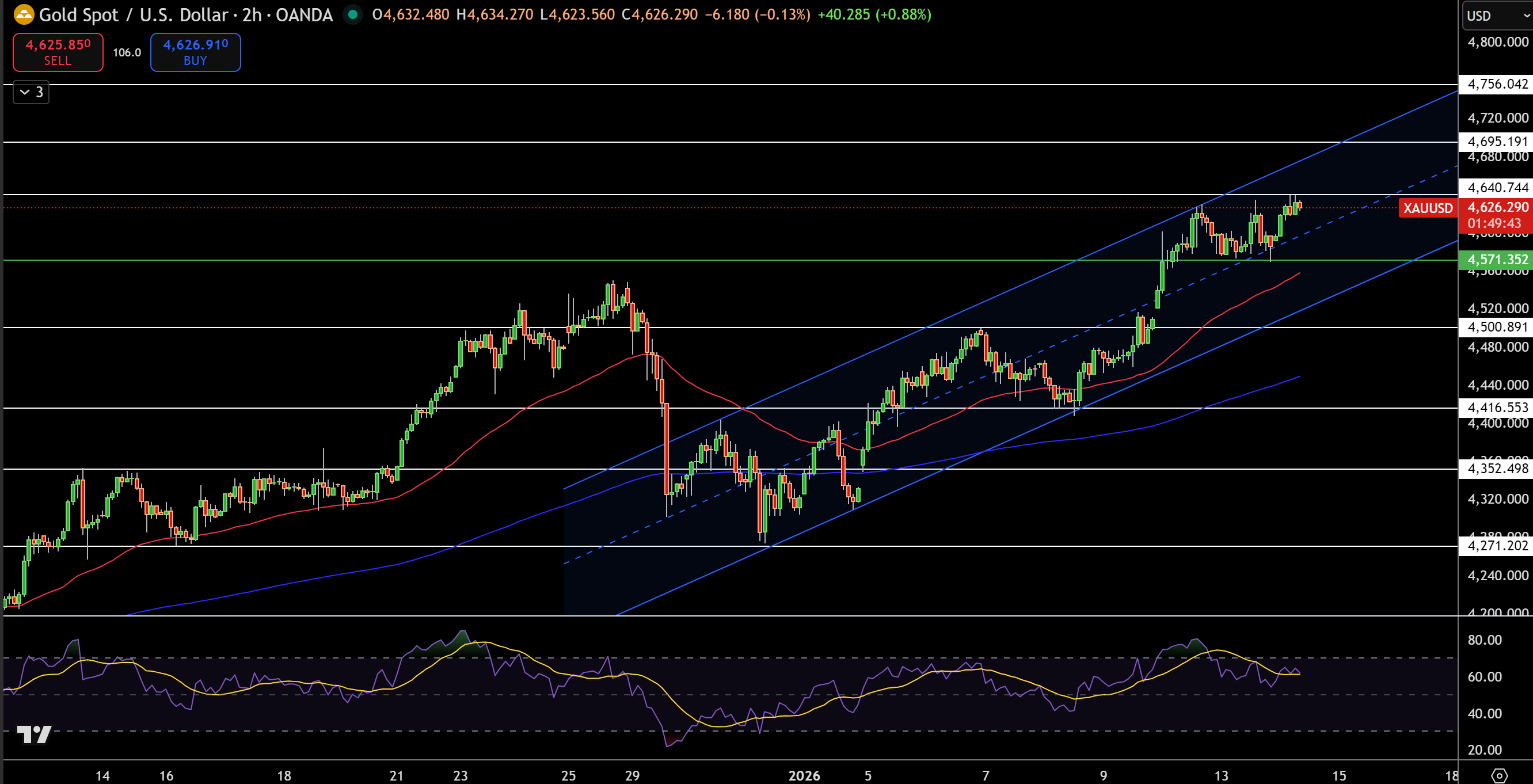Click the closing price C4,626.290 value
Screen dimensions: 1533x784
[659, 14]
